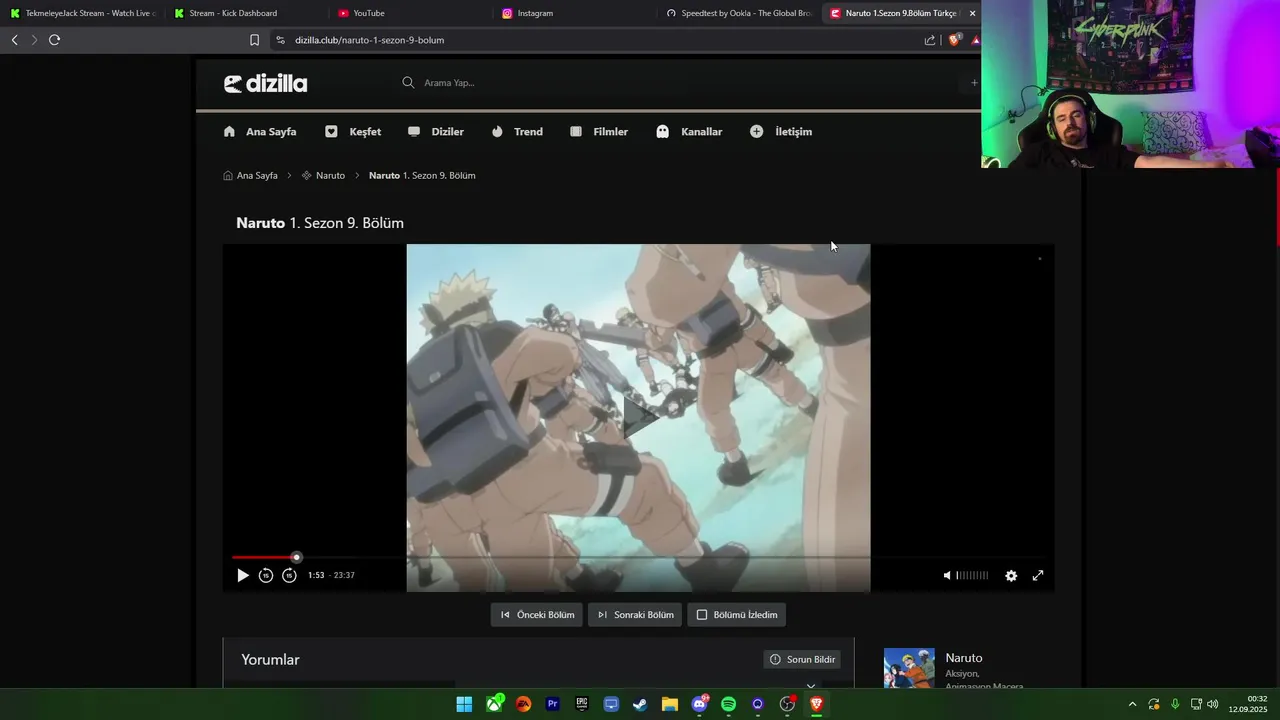Open the Keşfet menu item
1280x720 pixels.
tap(353, 132)
